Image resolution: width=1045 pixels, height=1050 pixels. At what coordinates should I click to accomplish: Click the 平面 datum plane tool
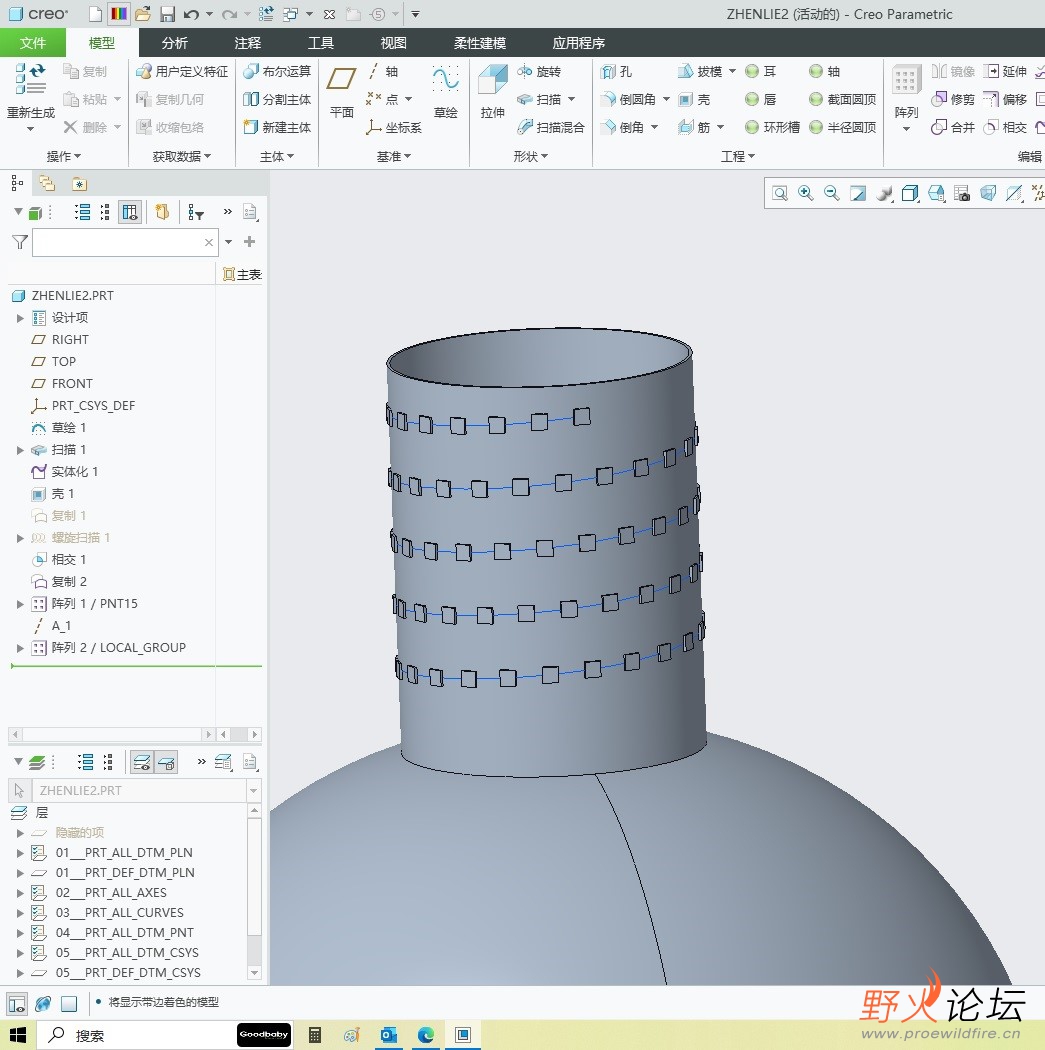click(341, 80)
